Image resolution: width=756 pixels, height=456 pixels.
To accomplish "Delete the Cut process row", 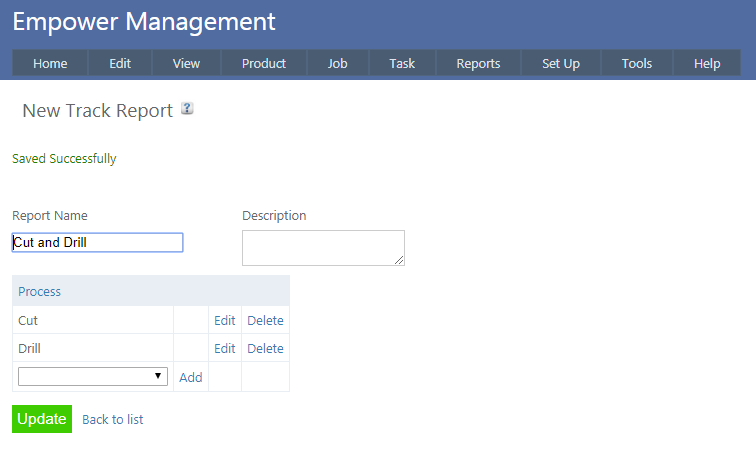I will (265, 321).
